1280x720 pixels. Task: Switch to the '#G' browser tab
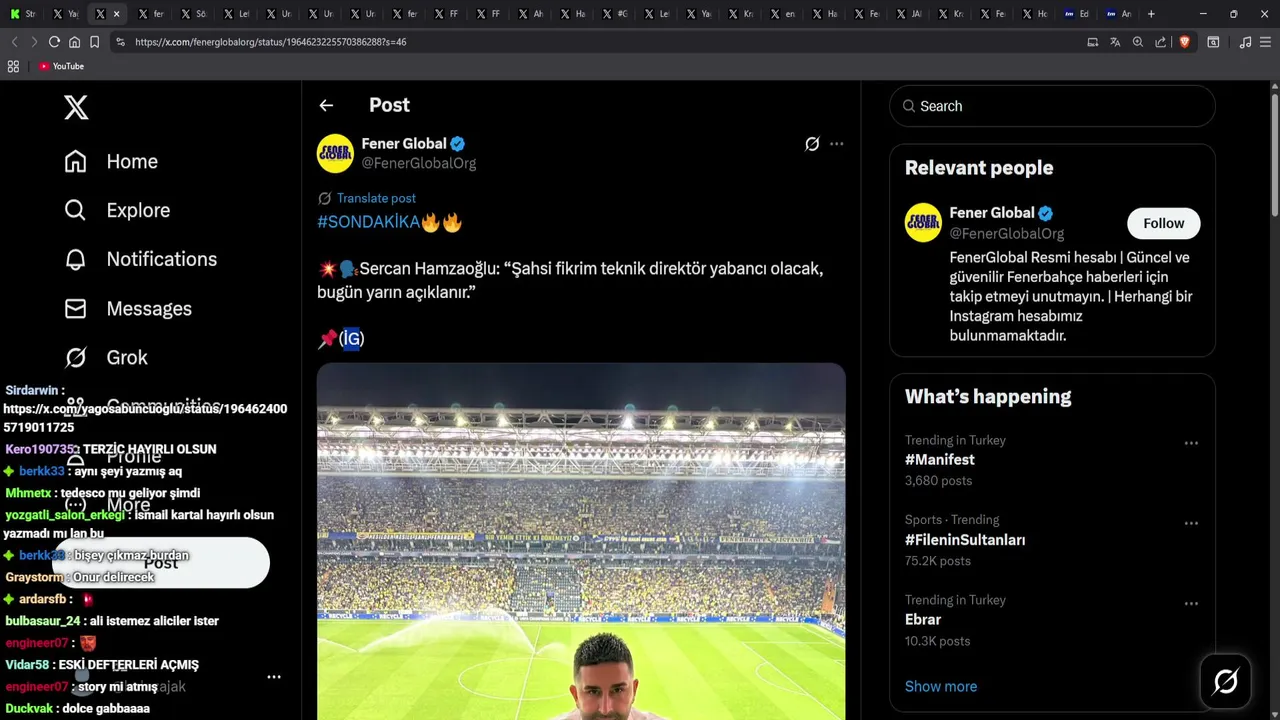[x=616, y=14]
